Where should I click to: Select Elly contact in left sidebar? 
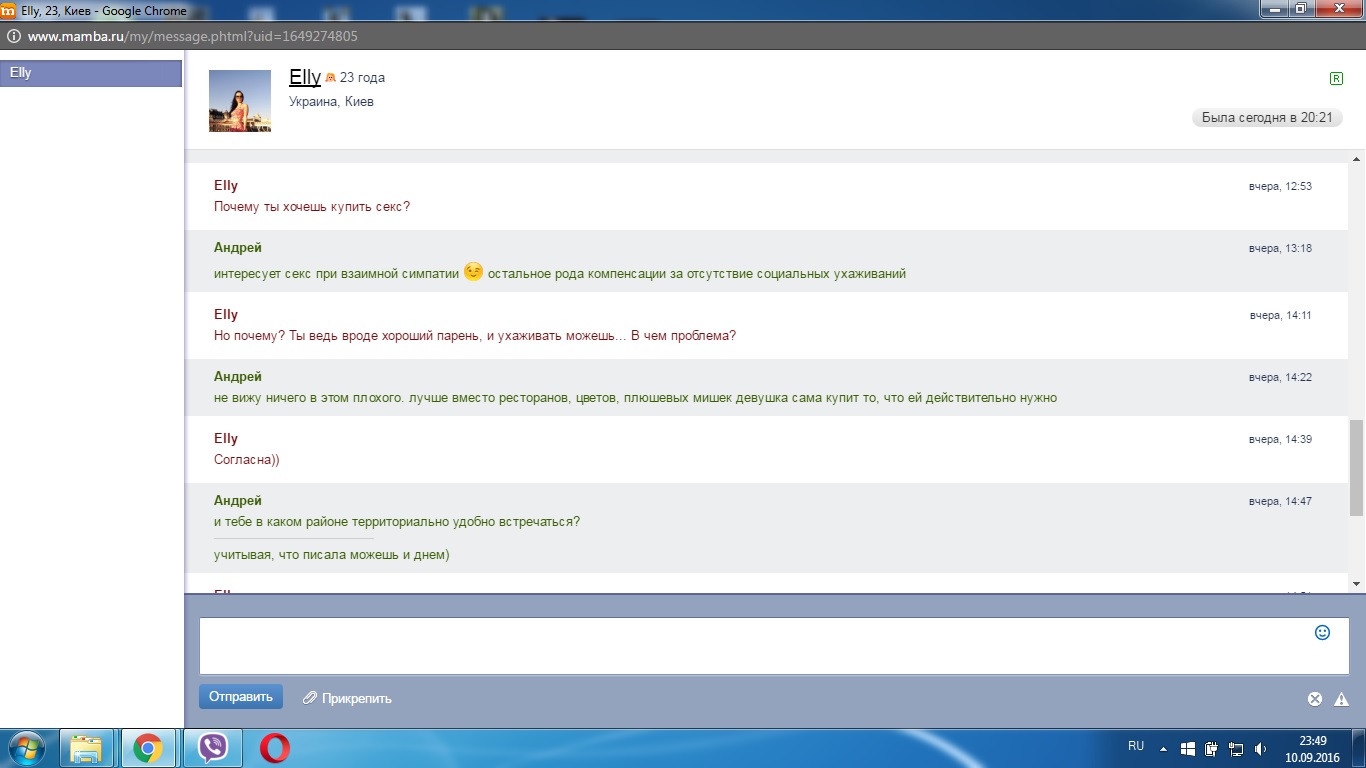(x=91, y=73)
